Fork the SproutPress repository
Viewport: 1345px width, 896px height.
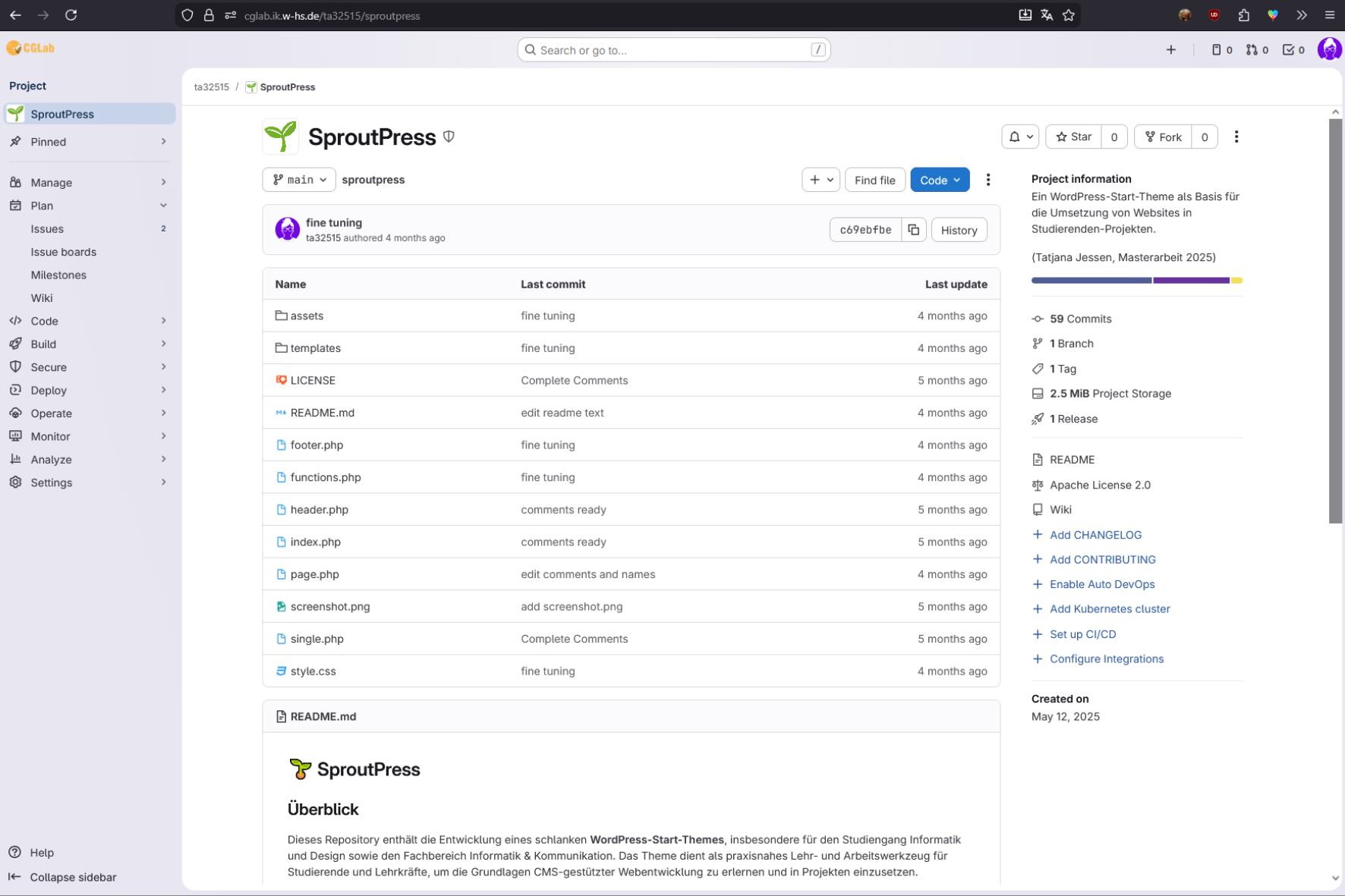[1163, 137]
